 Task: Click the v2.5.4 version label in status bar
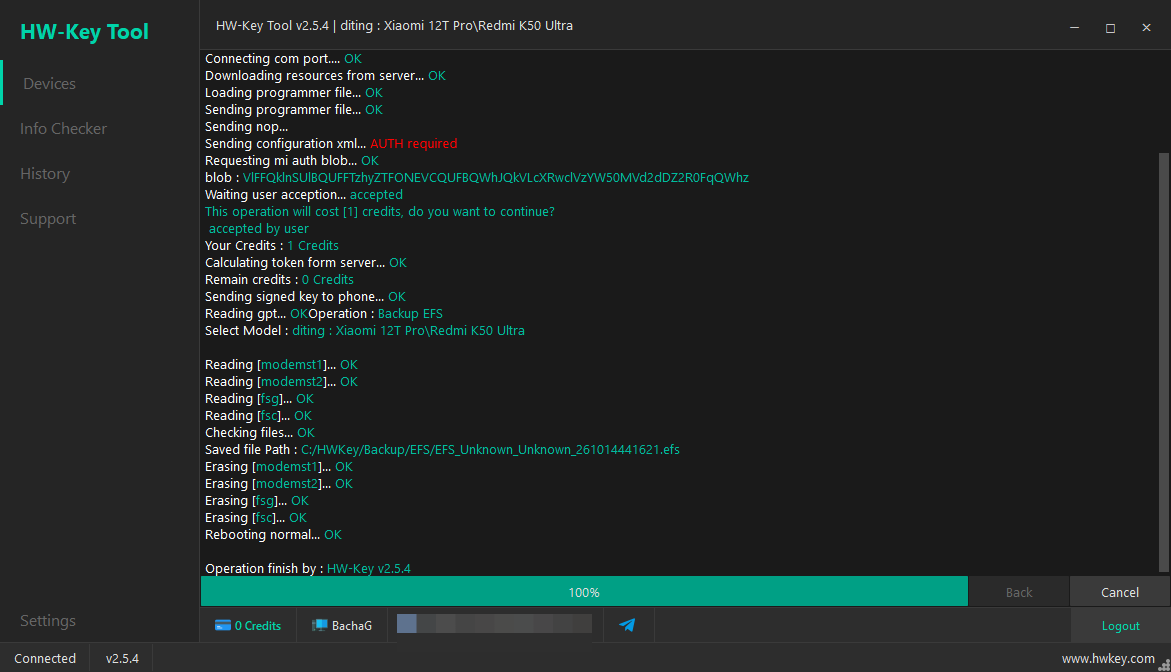tap(122, 659)
